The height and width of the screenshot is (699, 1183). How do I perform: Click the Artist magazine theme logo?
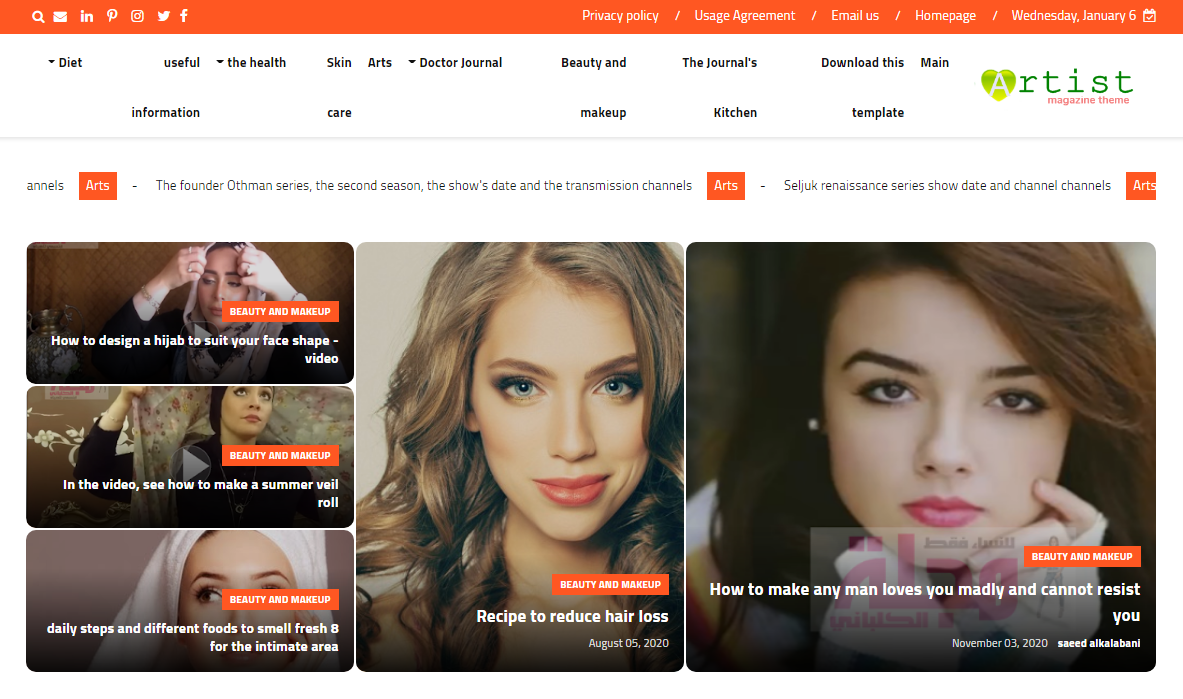[1057, 85]
